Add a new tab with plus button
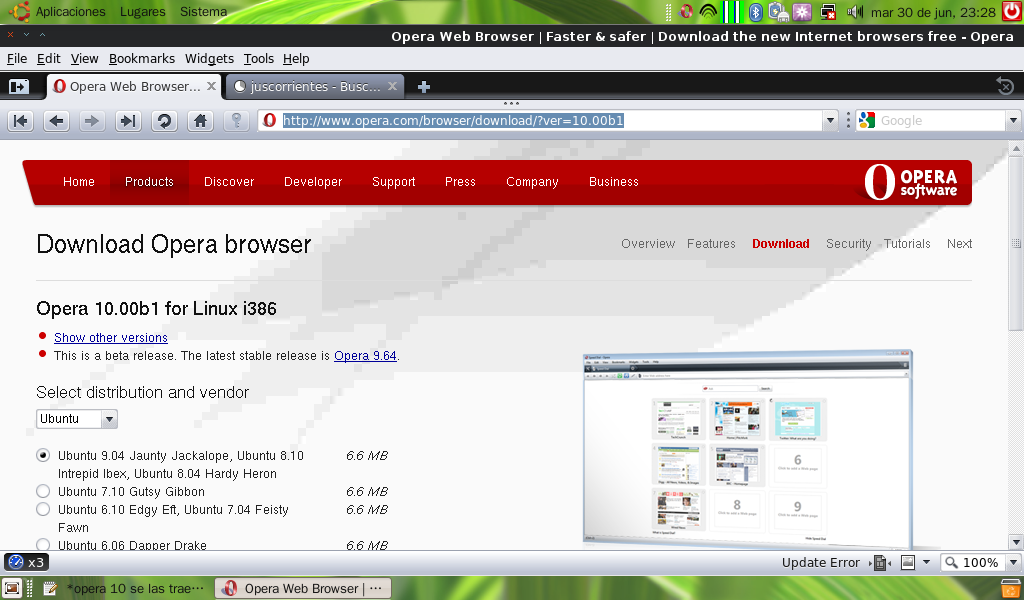The image size is (1024, 600). click(x=423, y=87)
